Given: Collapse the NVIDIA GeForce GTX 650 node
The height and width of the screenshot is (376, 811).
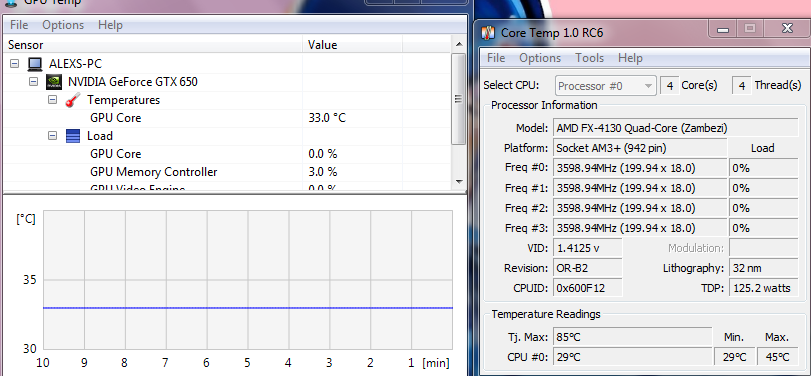Looking at the screenshot, I should (x=34, y=82).
